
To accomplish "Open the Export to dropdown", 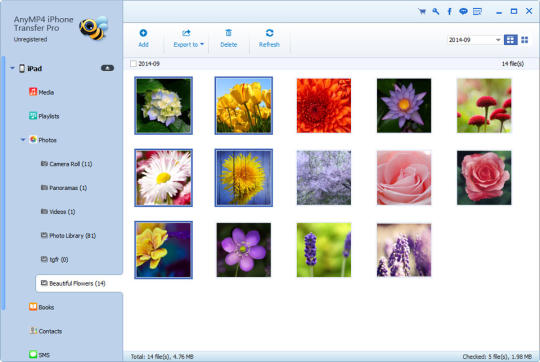I will [x=188, y=38].
